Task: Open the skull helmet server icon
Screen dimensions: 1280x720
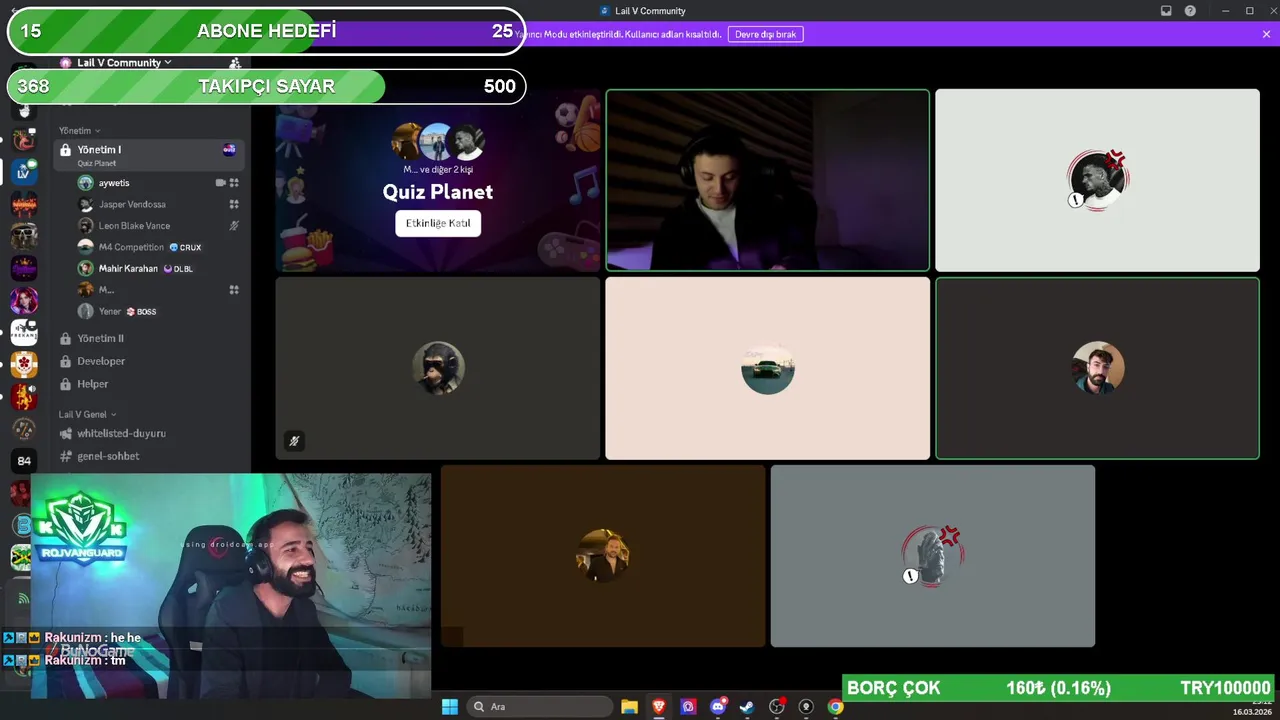Action: [24, 236]
